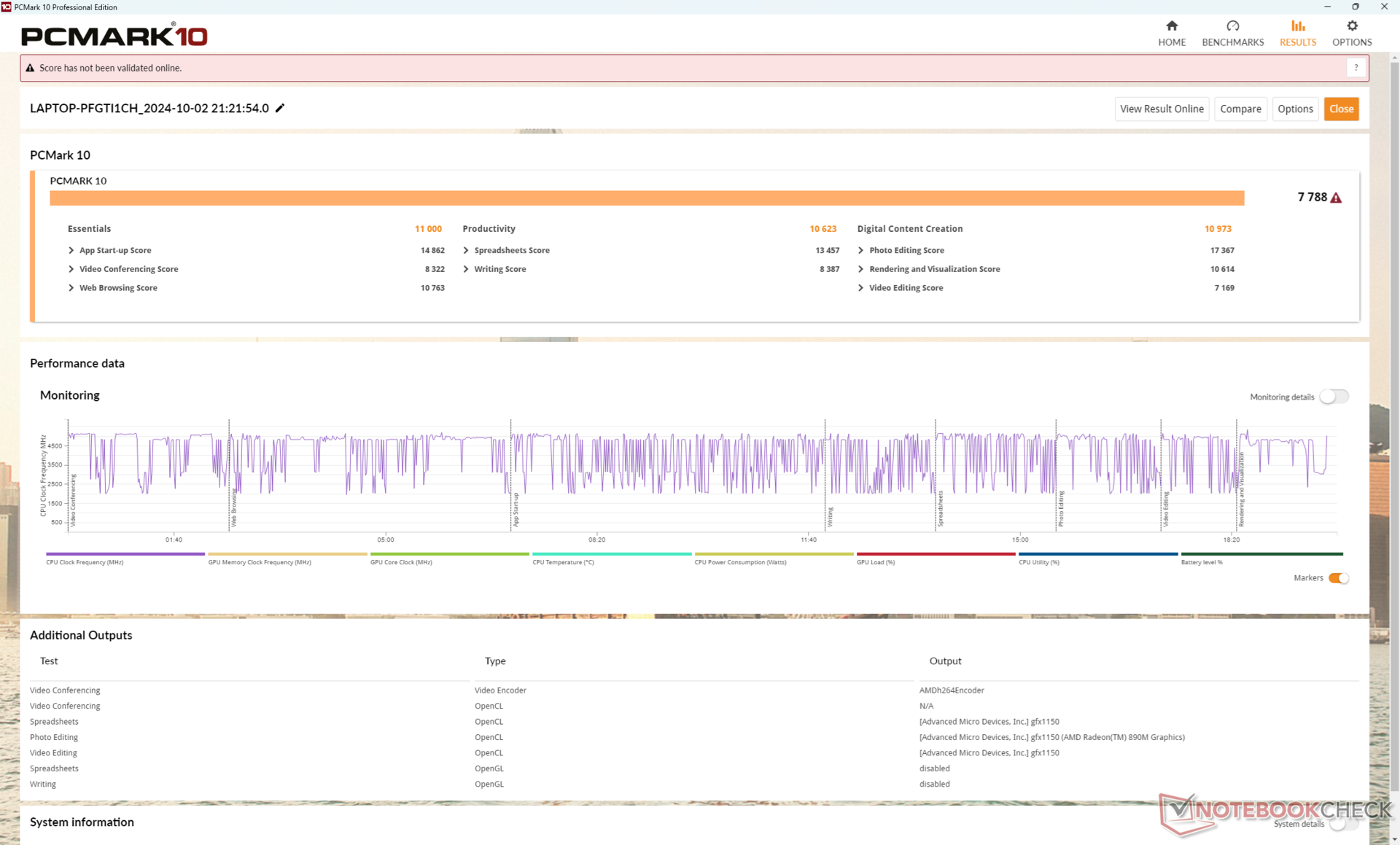The width and height of the screenshot is (1400, 845).
Task: Click the overall PCMARK 10 orange score bar
Action: 647,198
